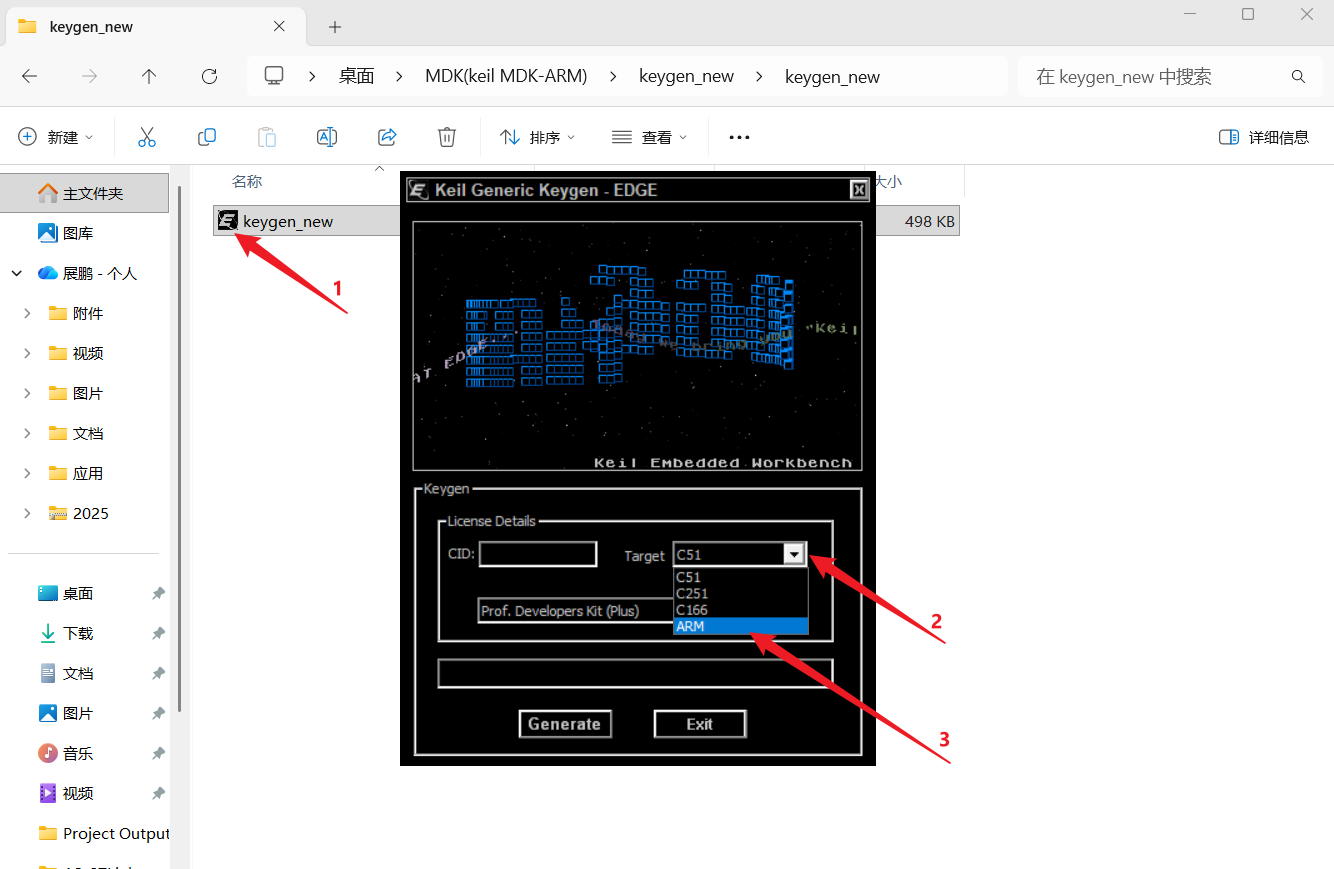Choose C251 from the Target list
The image size is (1334, 869).
click(x=740, y=593)
